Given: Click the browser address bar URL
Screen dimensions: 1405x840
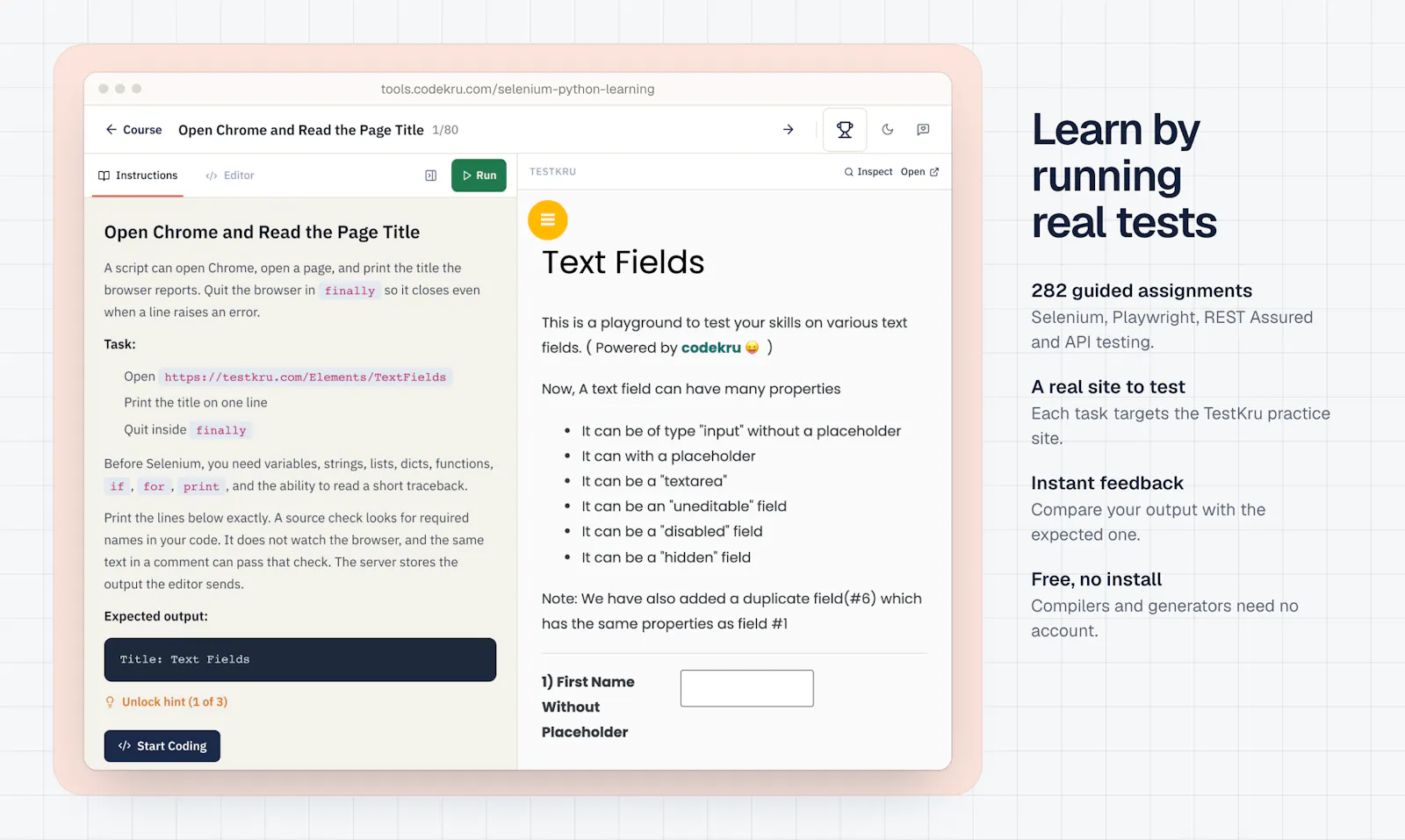Looking at the screenshot, I should pyautogui.click(x=518, y=90).
